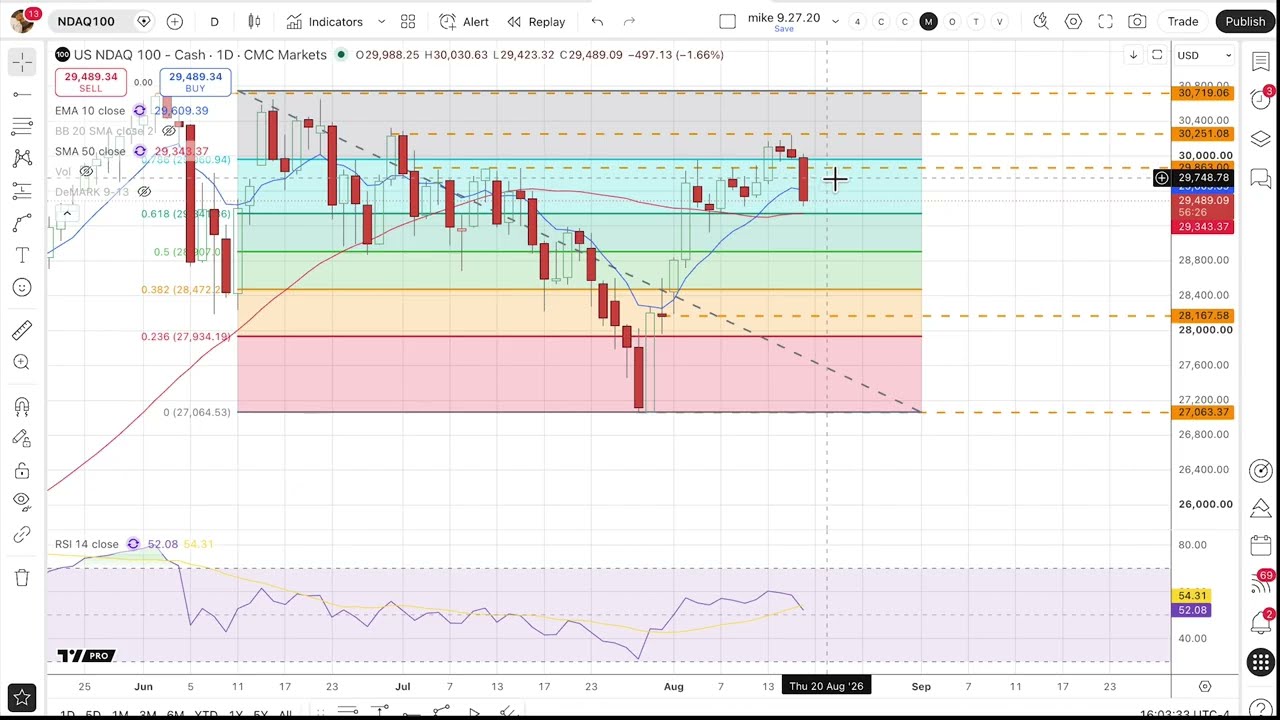Activate the zoom in tool
This screenshot has height=720, width=1280.
[x=22, y=362]
